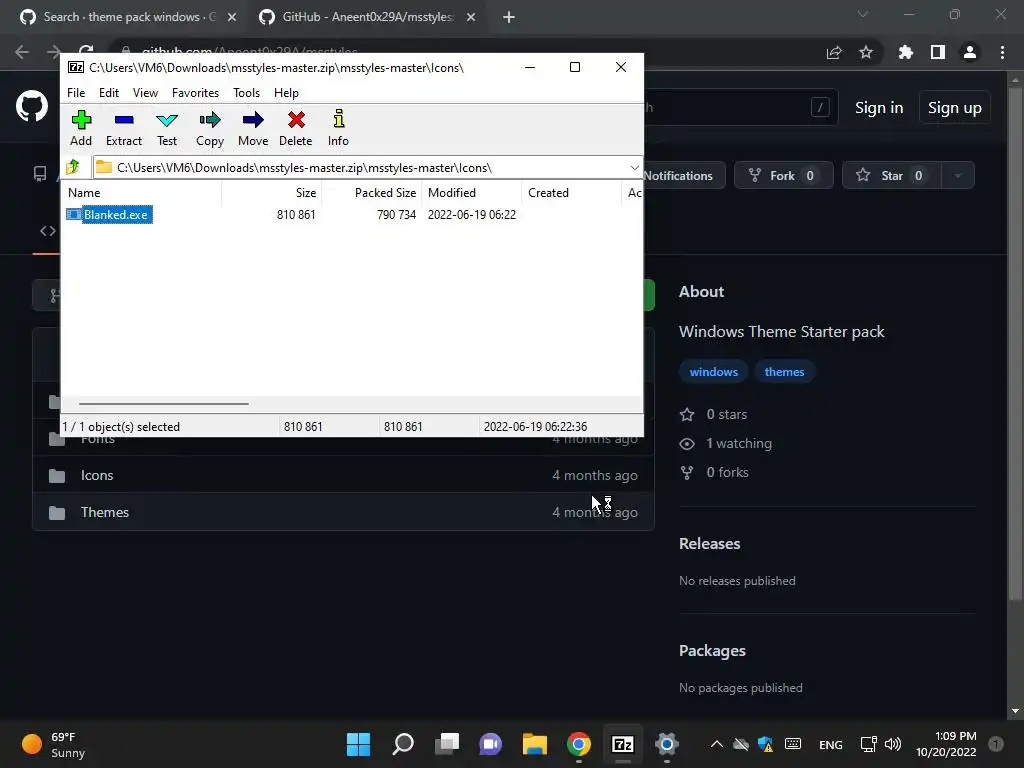Close the GitHub Aneent0x29A/msstyles tab

coord(471,18)
